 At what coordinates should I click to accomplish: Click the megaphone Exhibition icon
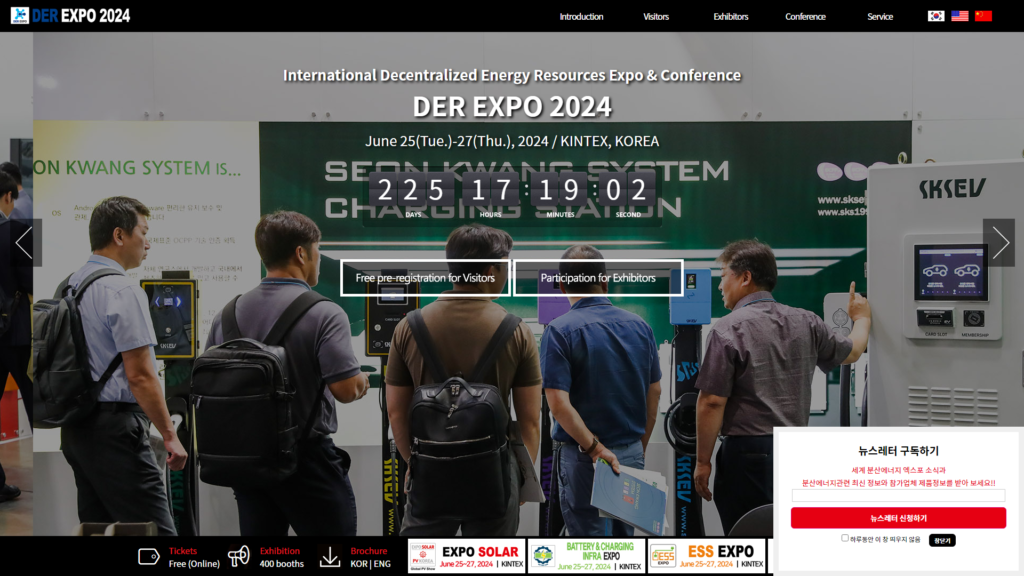coord(238,556)
